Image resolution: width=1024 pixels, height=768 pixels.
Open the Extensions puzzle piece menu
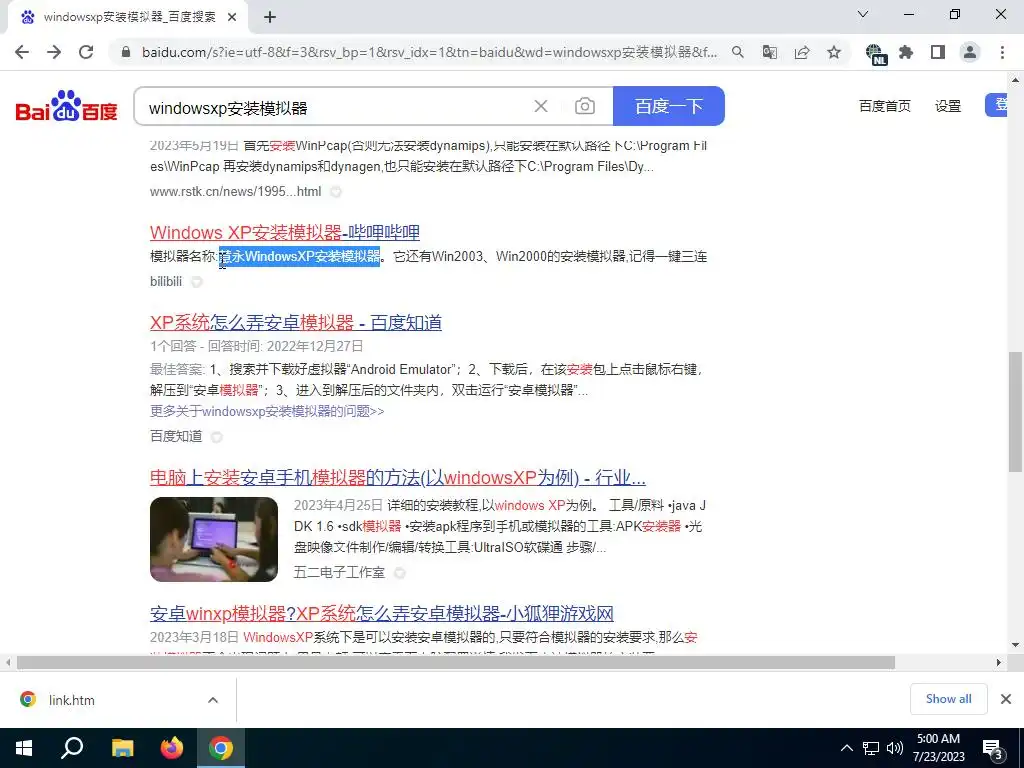click(906, 52)
